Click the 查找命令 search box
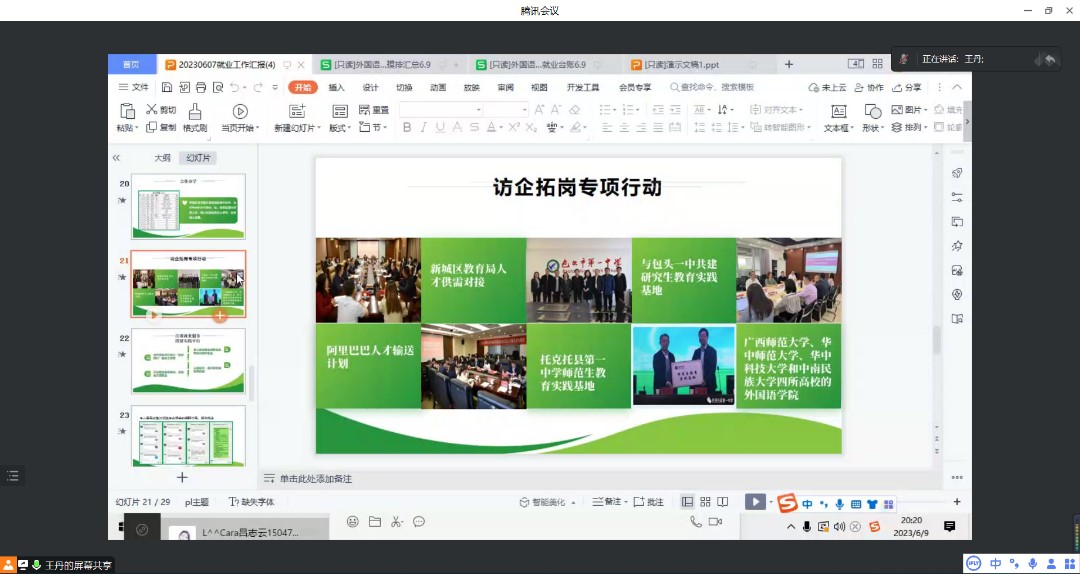Screen dimensions: 1080x574 712,88
